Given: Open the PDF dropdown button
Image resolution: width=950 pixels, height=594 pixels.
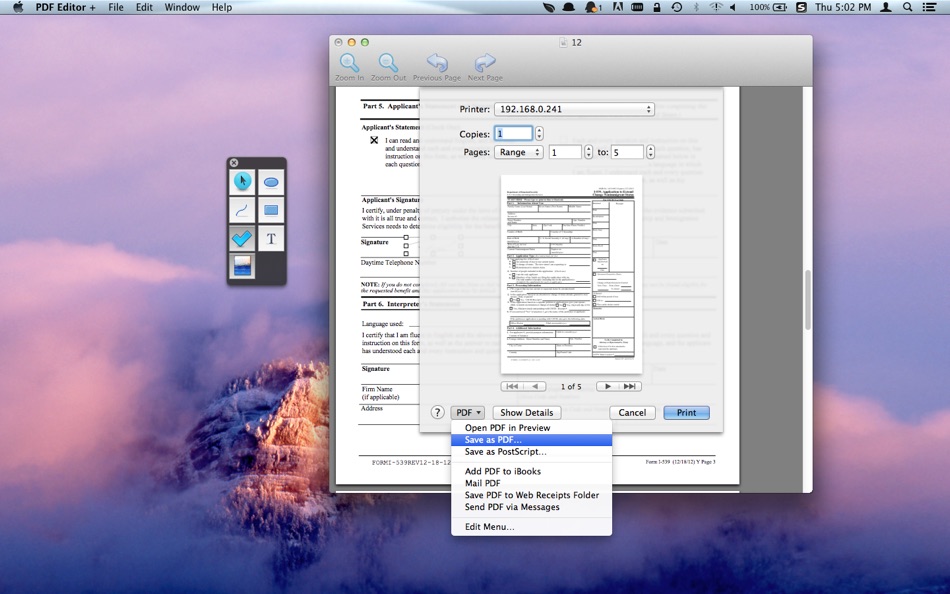Looking at the screenshot, I should [x=467, y=412].
